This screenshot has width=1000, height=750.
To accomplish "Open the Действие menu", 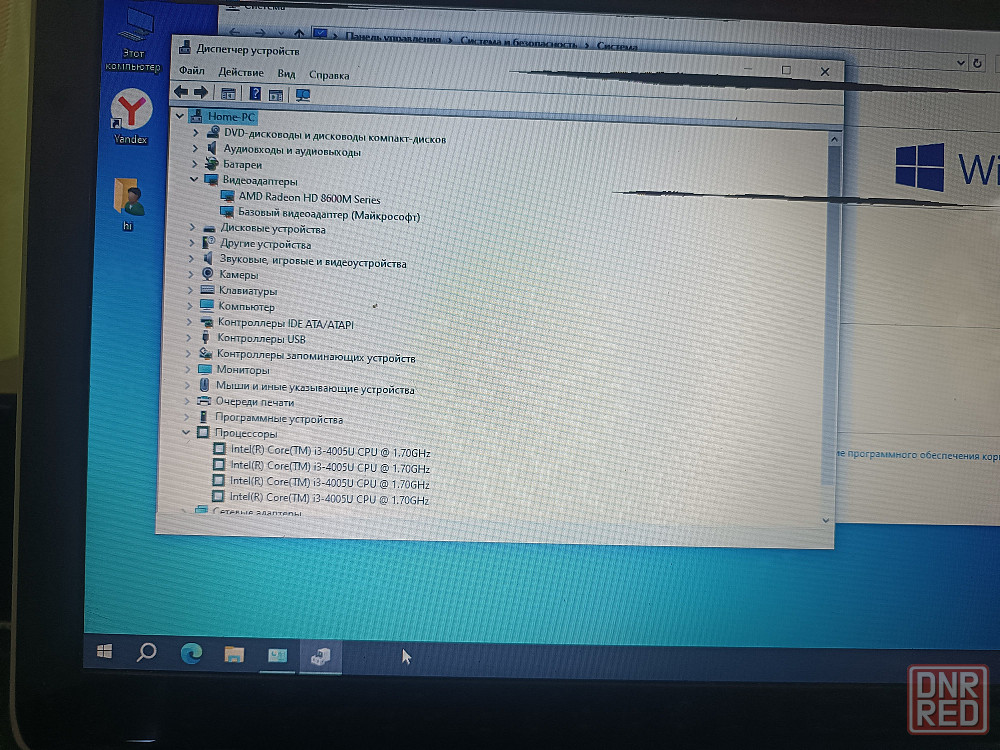I will [241, 73].
